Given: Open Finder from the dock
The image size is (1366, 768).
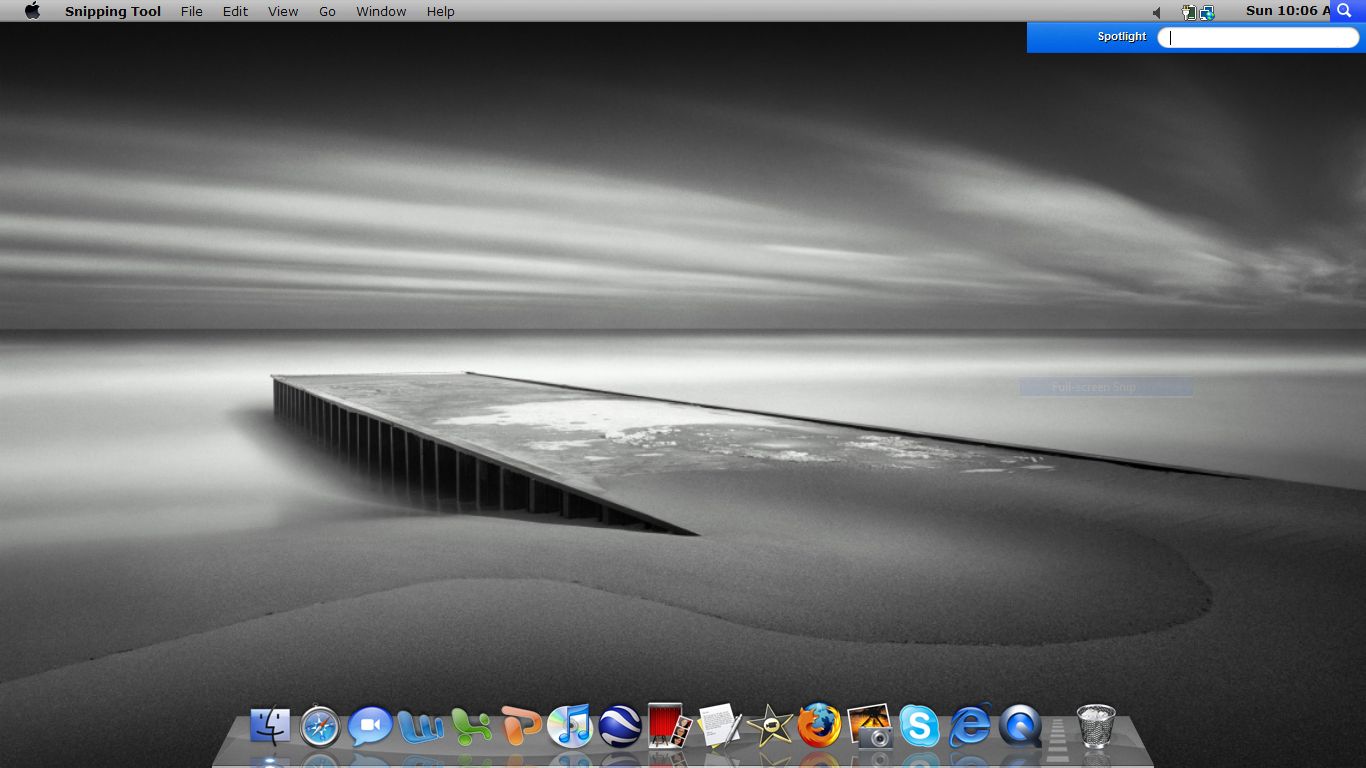Looking at the screenshot, I should pyautogui.click(x=270, y=726).
